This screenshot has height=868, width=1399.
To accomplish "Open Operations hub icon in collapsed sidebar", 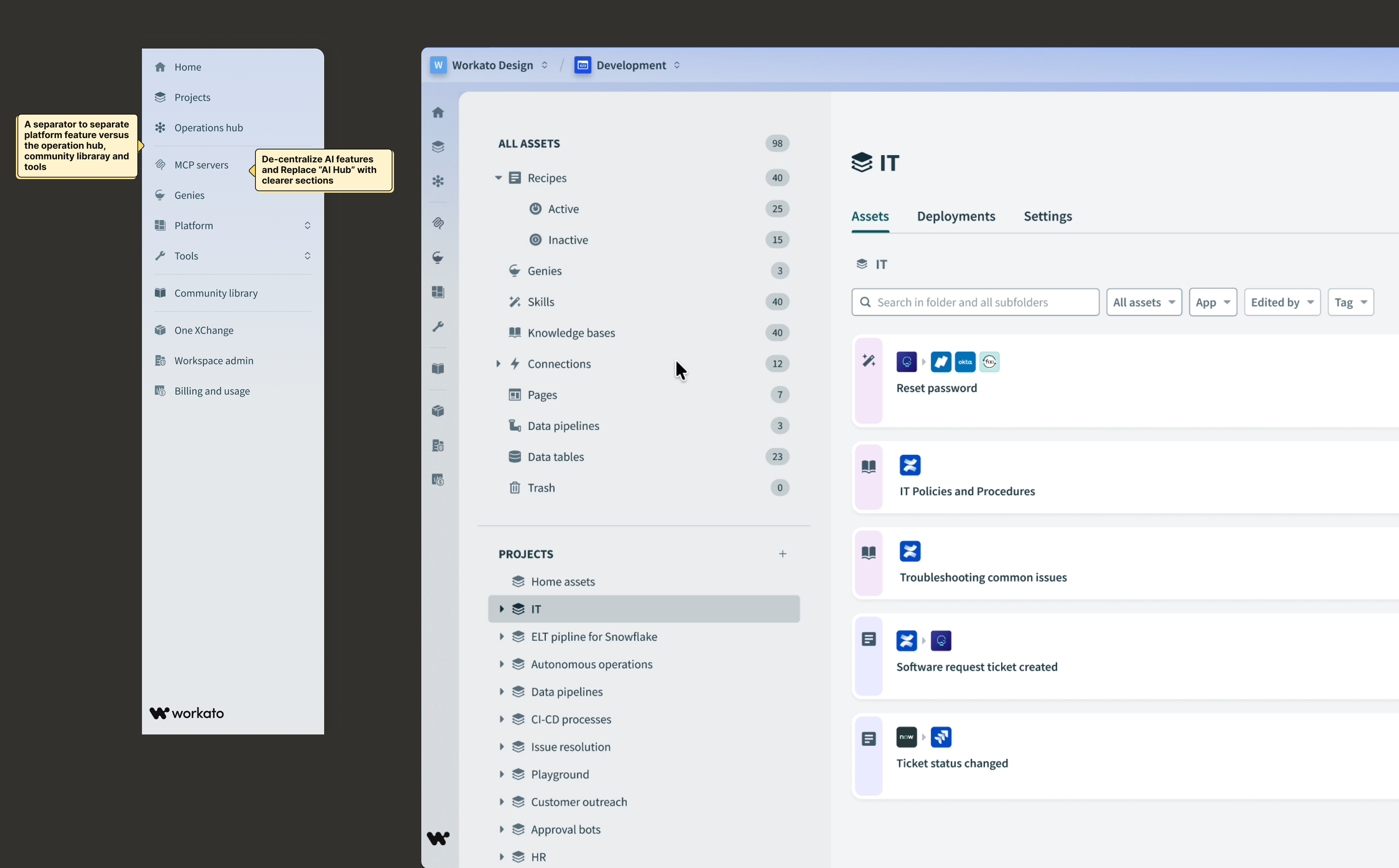I will (438, 181).
